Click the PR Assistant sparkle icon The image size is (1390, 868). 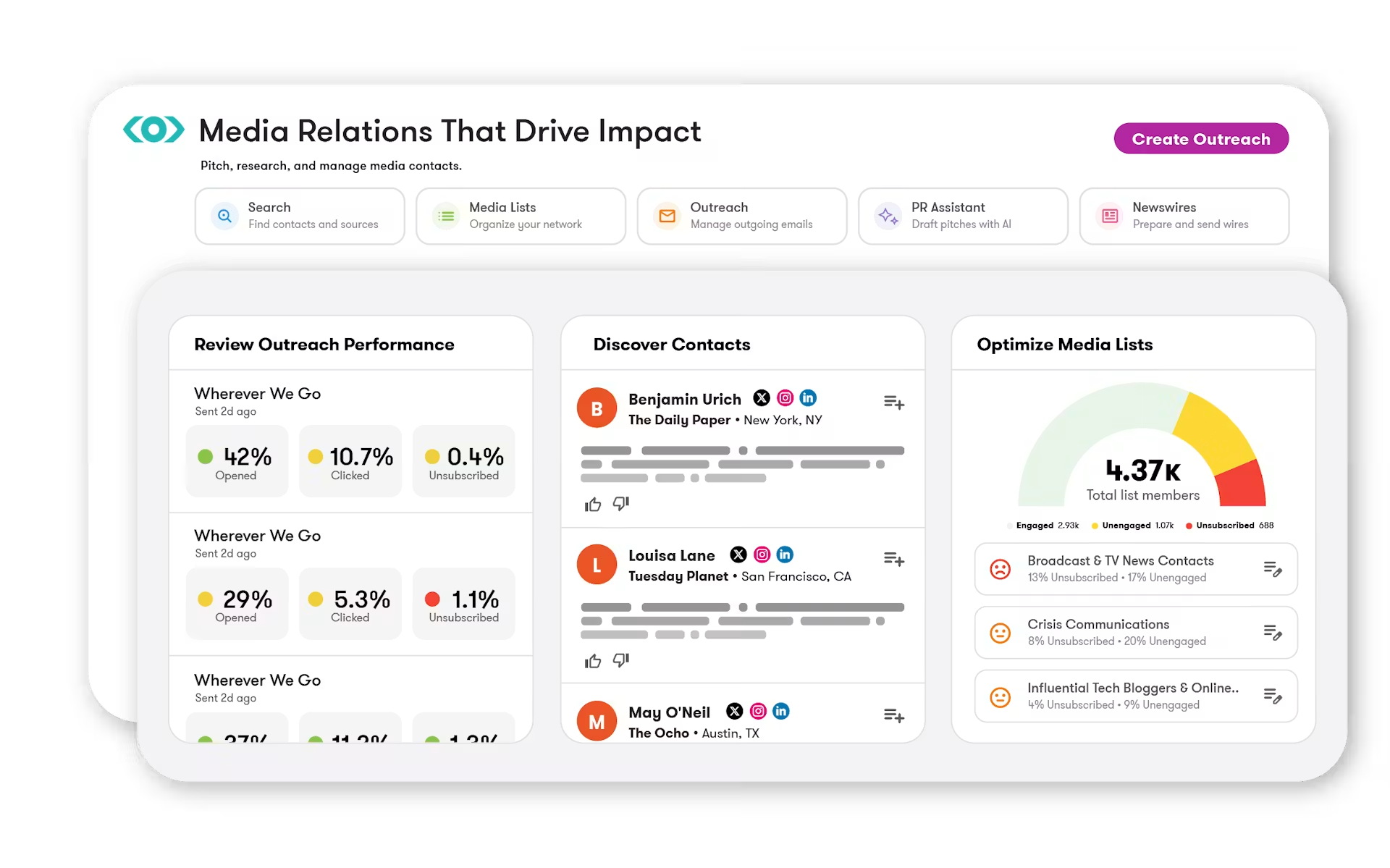888,216
